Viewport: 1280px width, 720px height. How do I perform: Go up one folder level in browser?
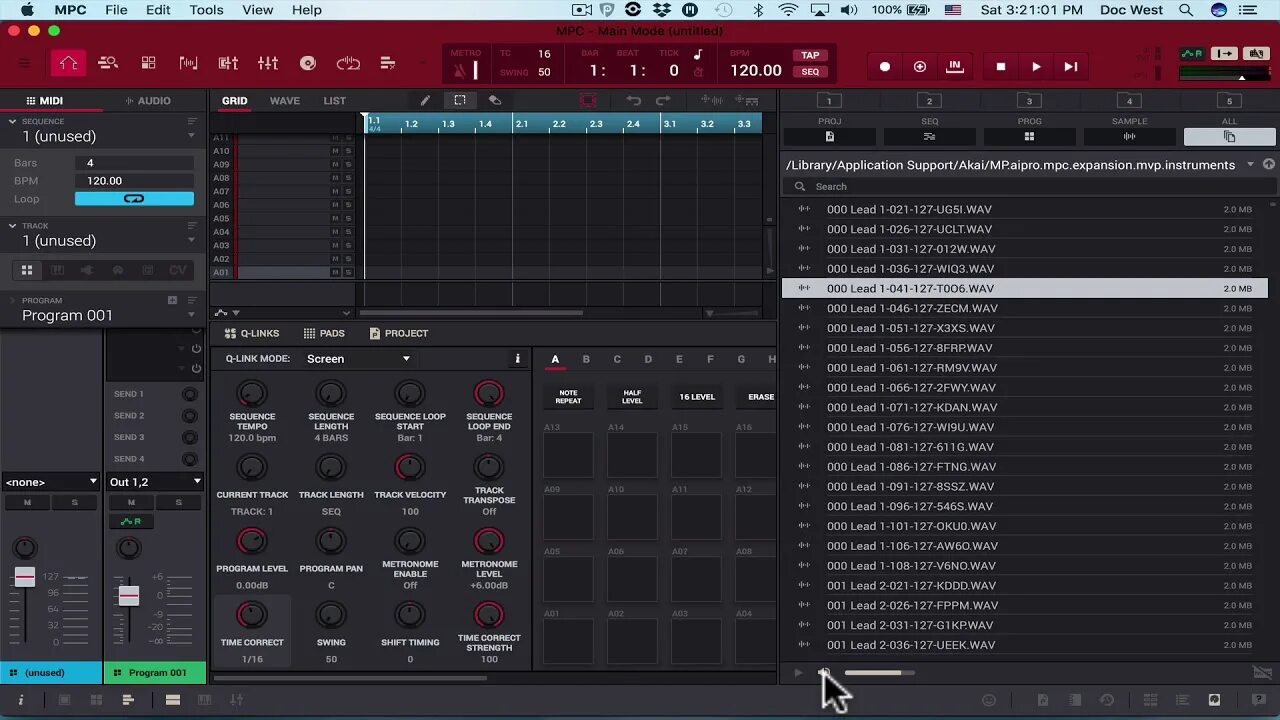[1268, 164]
